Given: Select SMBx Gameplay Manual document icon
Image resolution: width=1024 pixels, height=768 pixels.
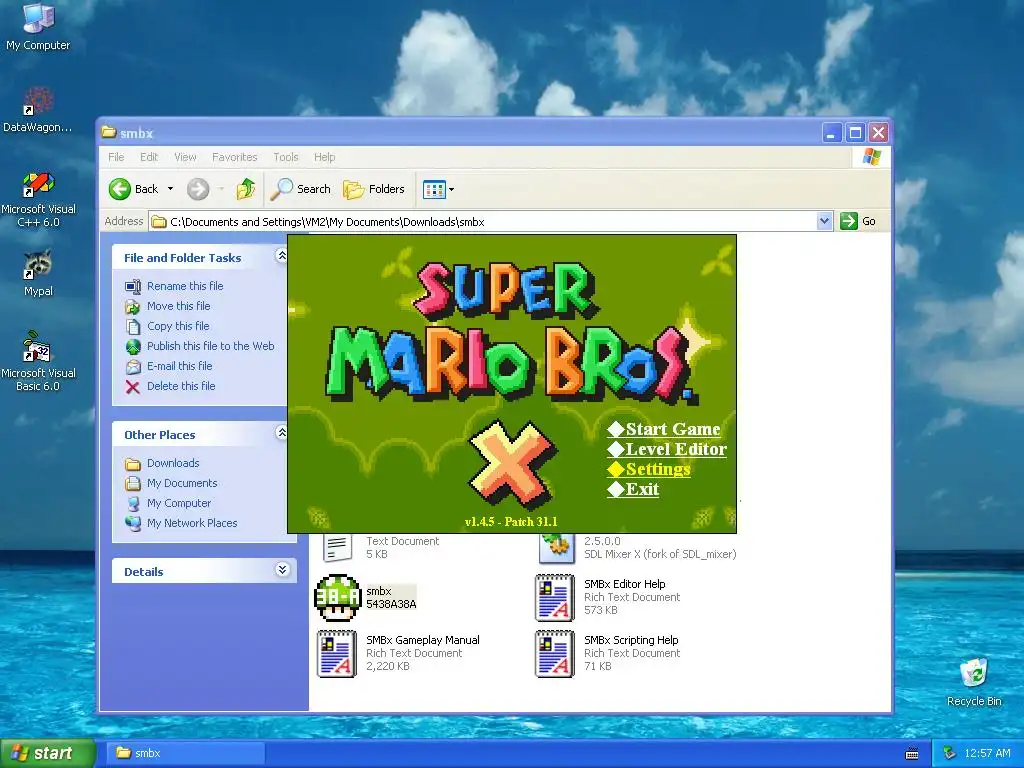Looking at the screenshot, I should click(x=337, y=653).
